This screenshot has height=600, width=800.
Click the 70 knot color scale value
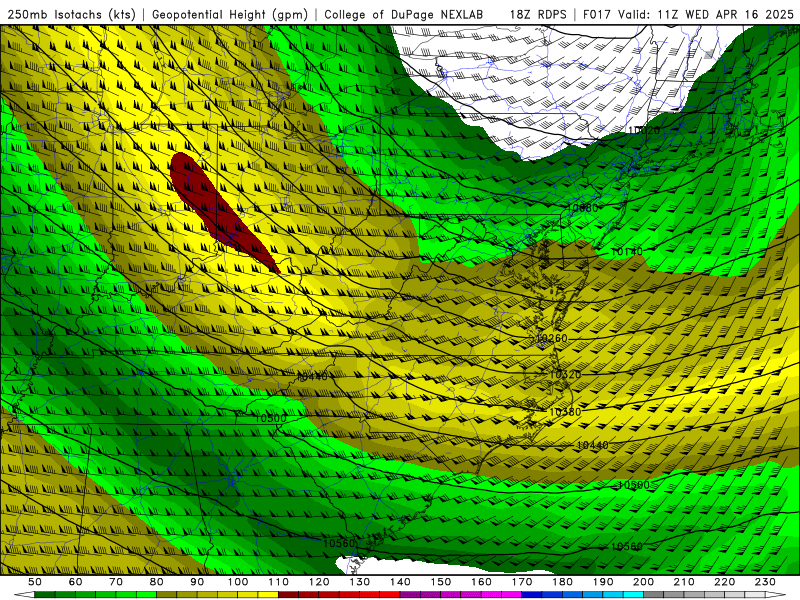coord(116,582)
